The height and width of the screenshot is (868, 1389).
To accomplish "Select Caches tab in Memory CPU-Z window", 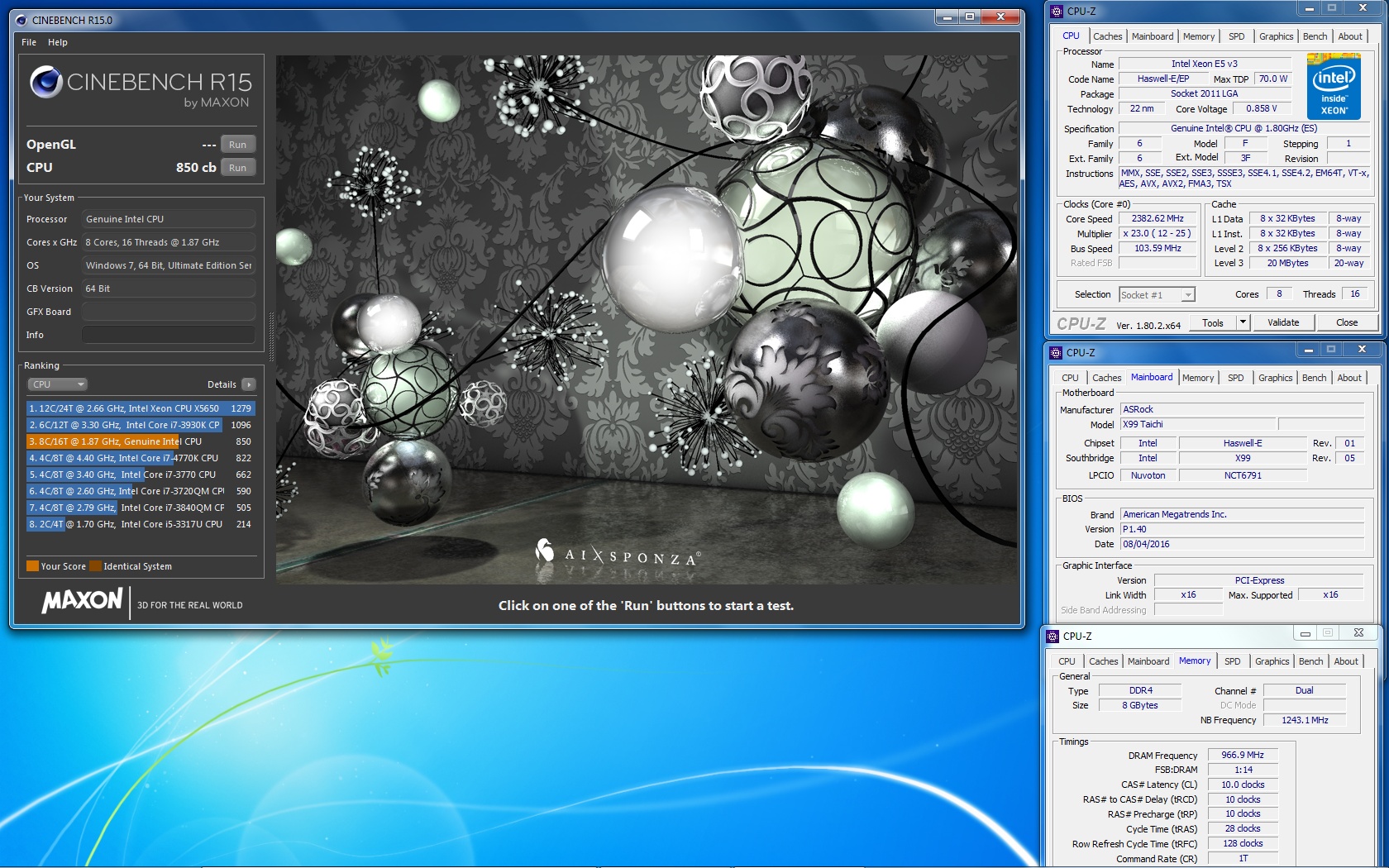I will [x=1103, y=661].
